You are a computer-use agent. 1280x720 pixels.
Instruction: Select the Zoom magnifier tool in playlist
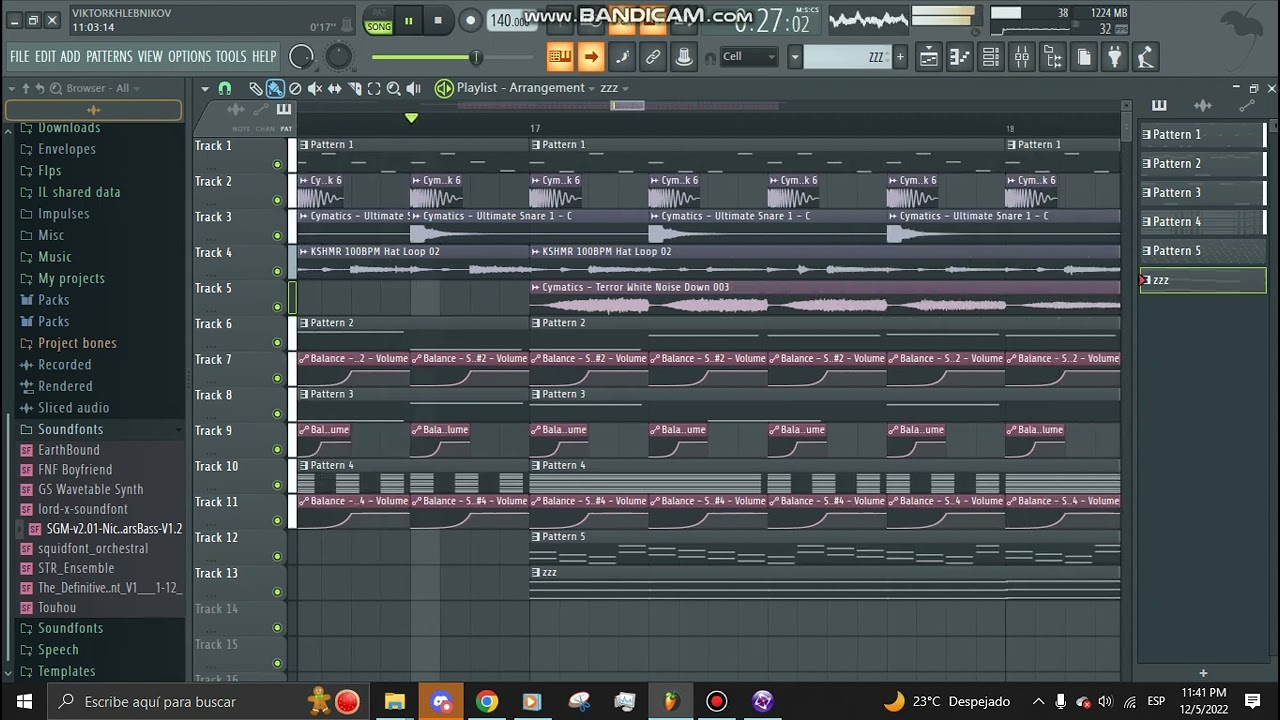pyautogui.click(x=394, y=89)
